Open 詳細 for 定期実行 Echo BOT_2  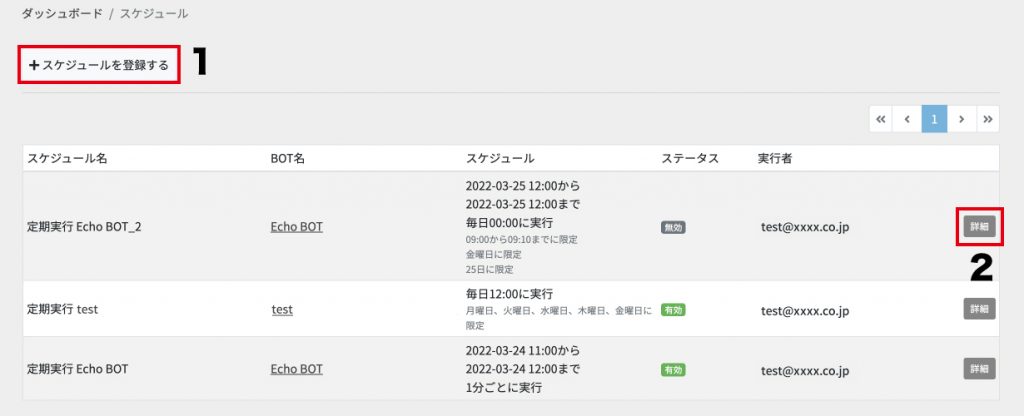click(x=980, y=227)
